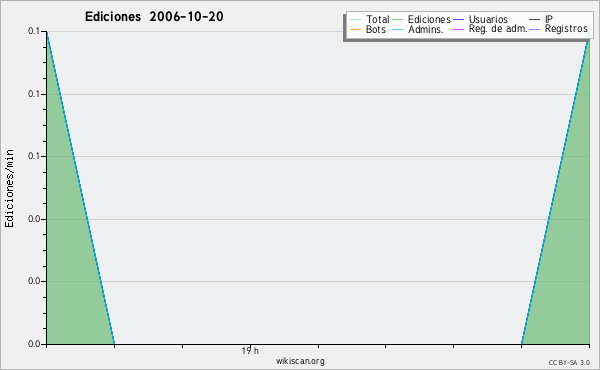Click the wikiscan.org caption
The height and width of the screenshot is (370, 600).
point(300,361)
